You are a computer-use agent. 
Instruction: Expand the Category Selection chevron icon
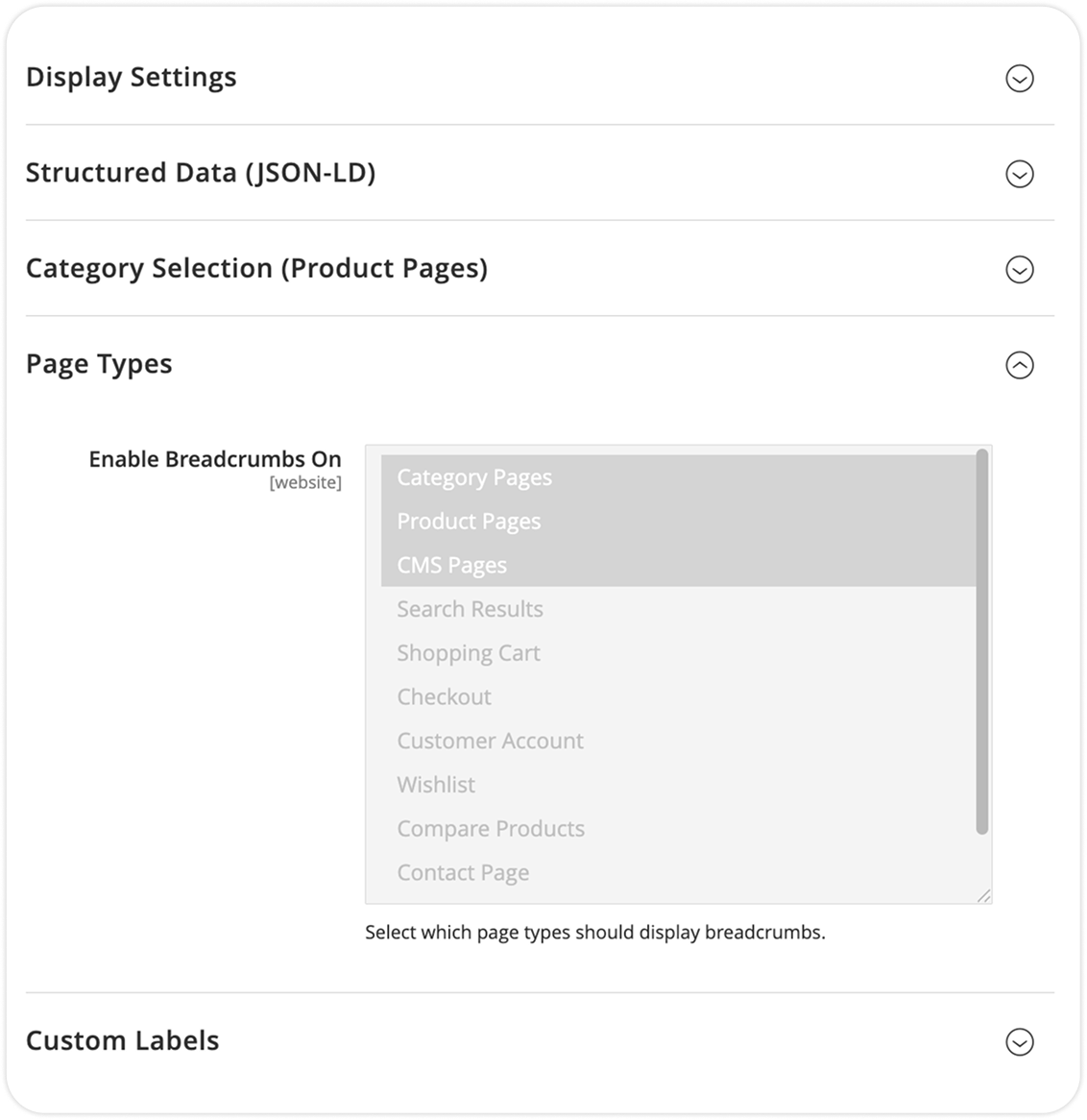tap(1020, 270)
